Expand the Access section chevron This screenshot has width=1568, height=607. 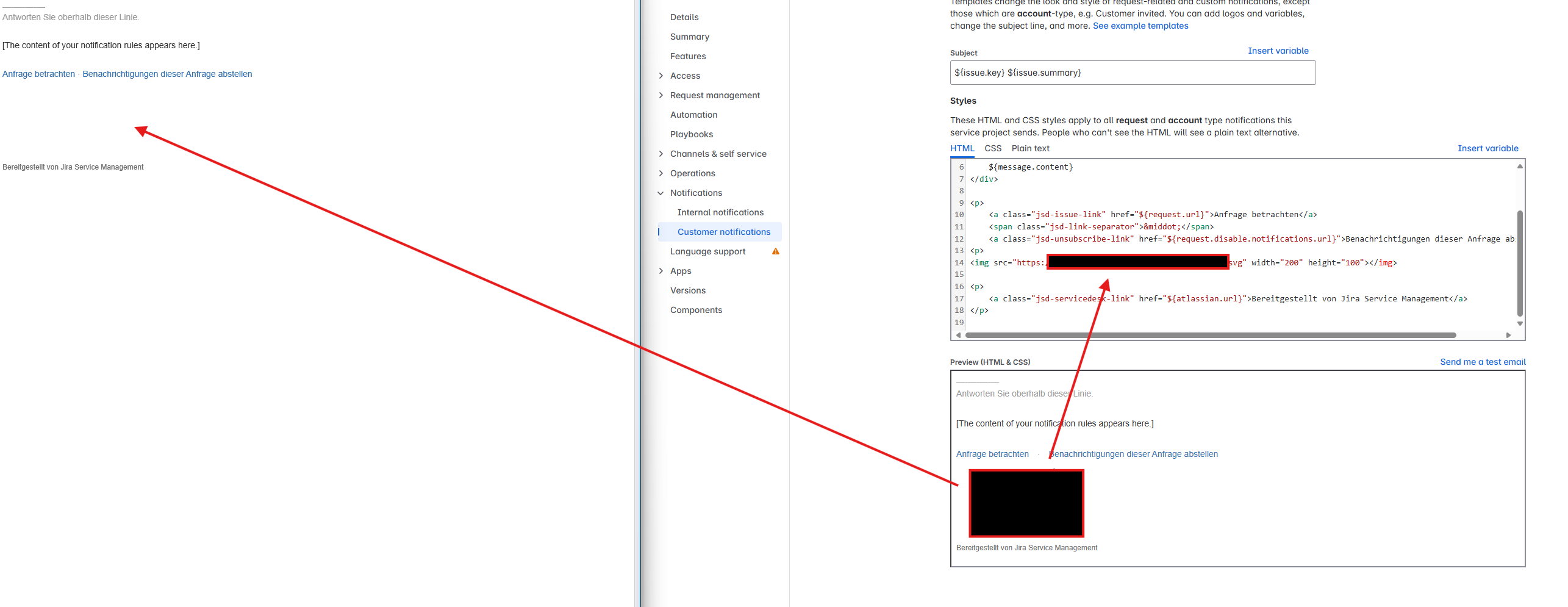tap(661, 76)
